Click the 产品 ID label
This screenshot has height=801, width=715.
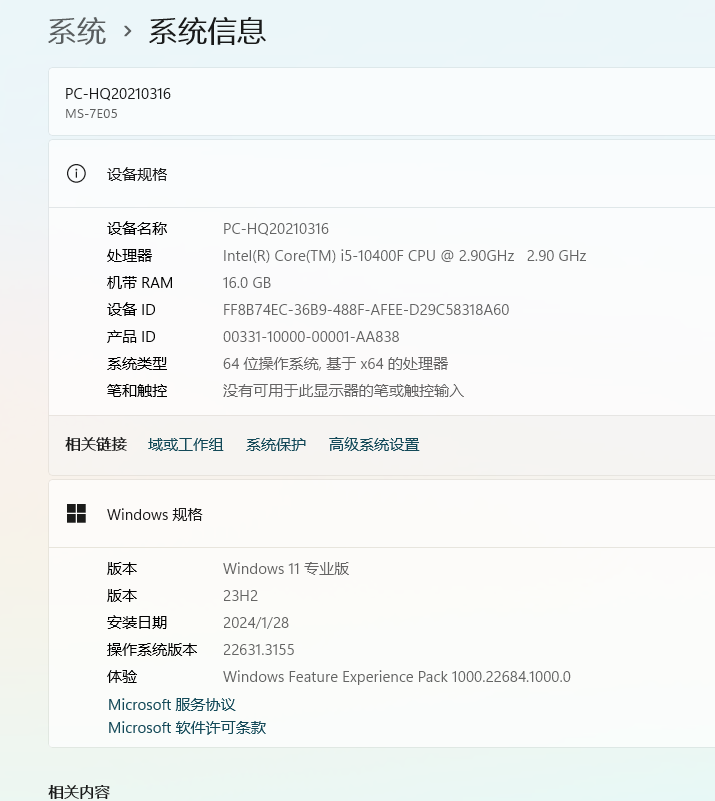coord(131,337)
